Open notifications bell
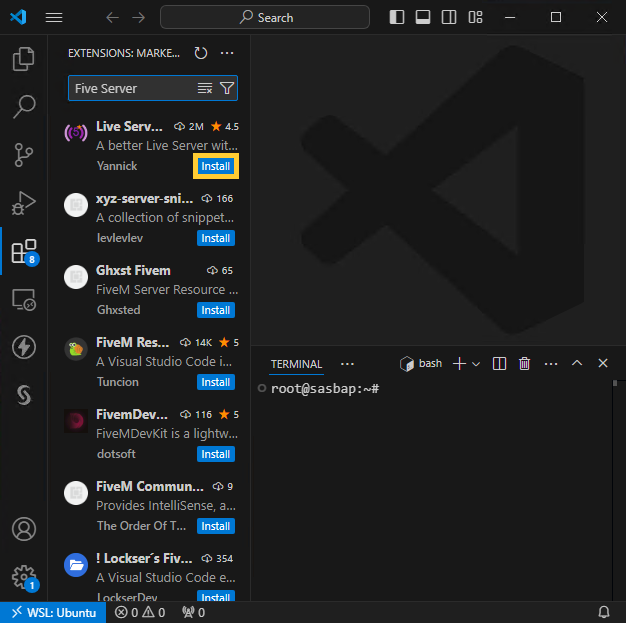Viewport: 626px width, 623px height. pyautogui.click(x=604, y=612)
